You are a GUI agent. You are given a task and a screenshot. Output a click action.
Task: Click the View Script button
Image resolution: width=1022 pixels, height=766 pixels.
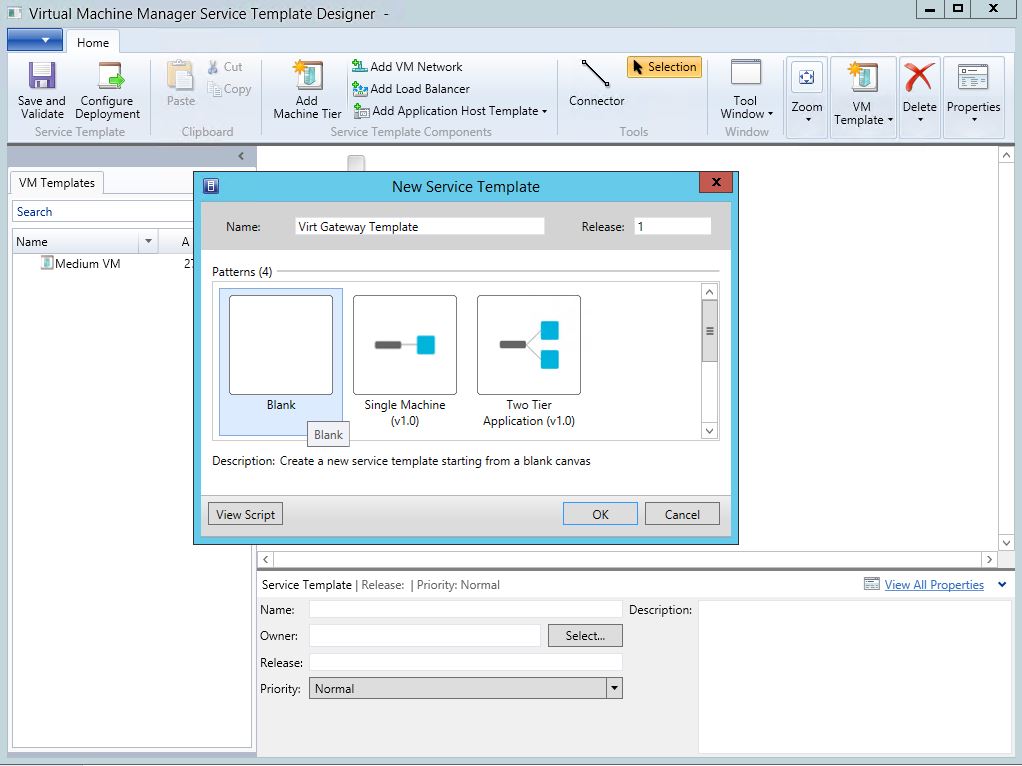(244, 513)
